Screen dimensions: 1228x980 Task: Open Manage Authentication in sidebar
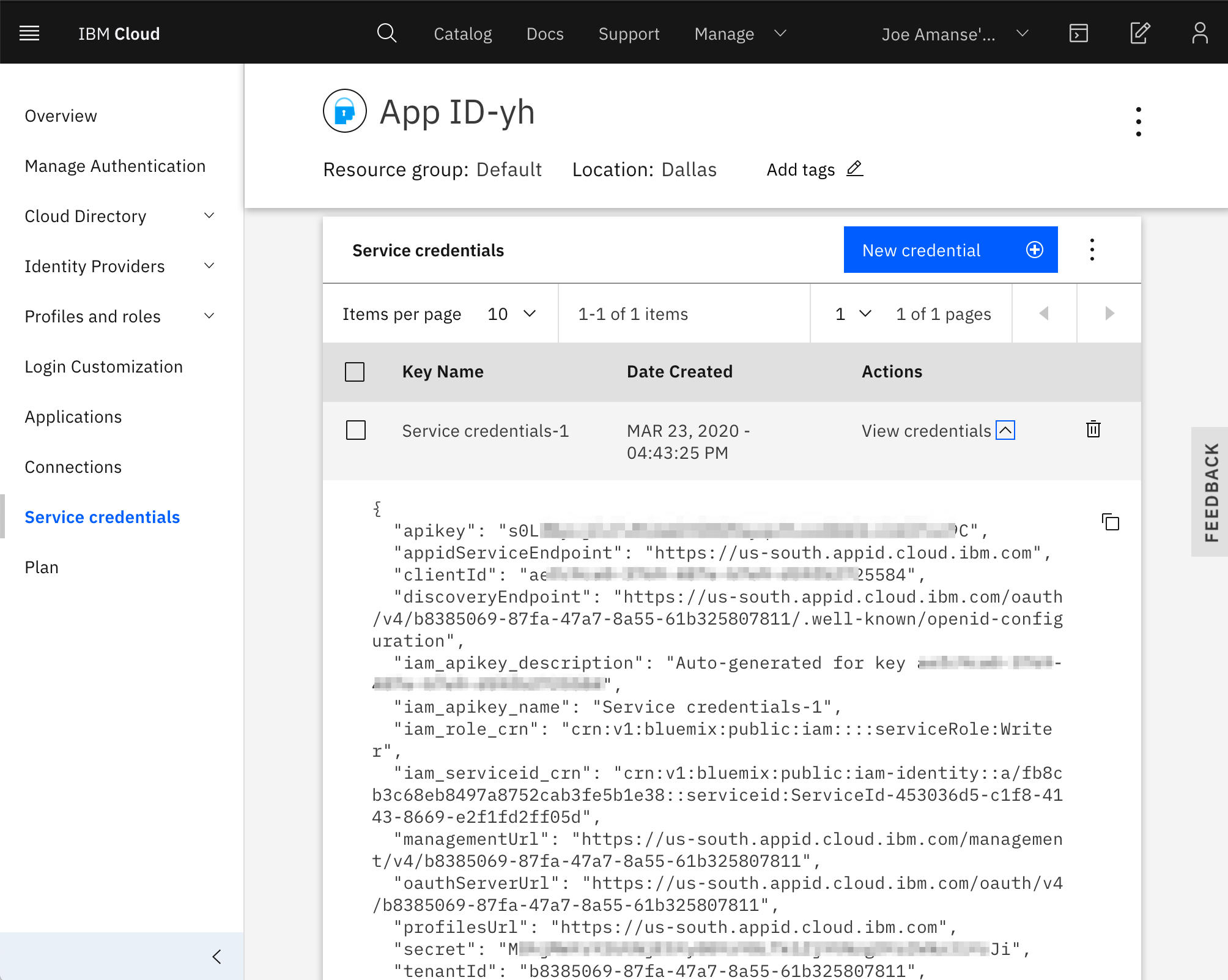pos(115,166)
